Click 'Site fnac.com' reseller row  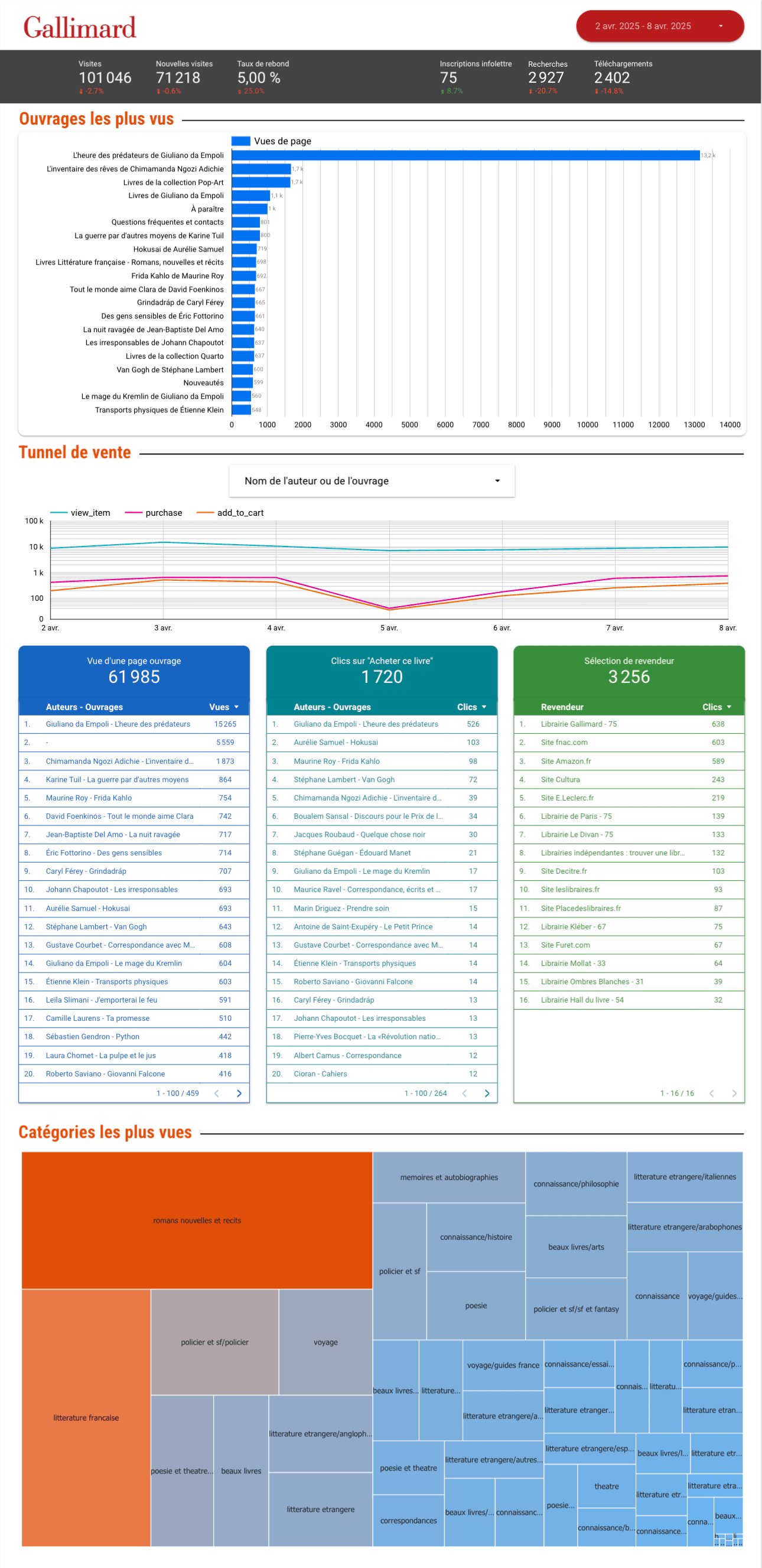pyautogui.click(x=629, y=742)
